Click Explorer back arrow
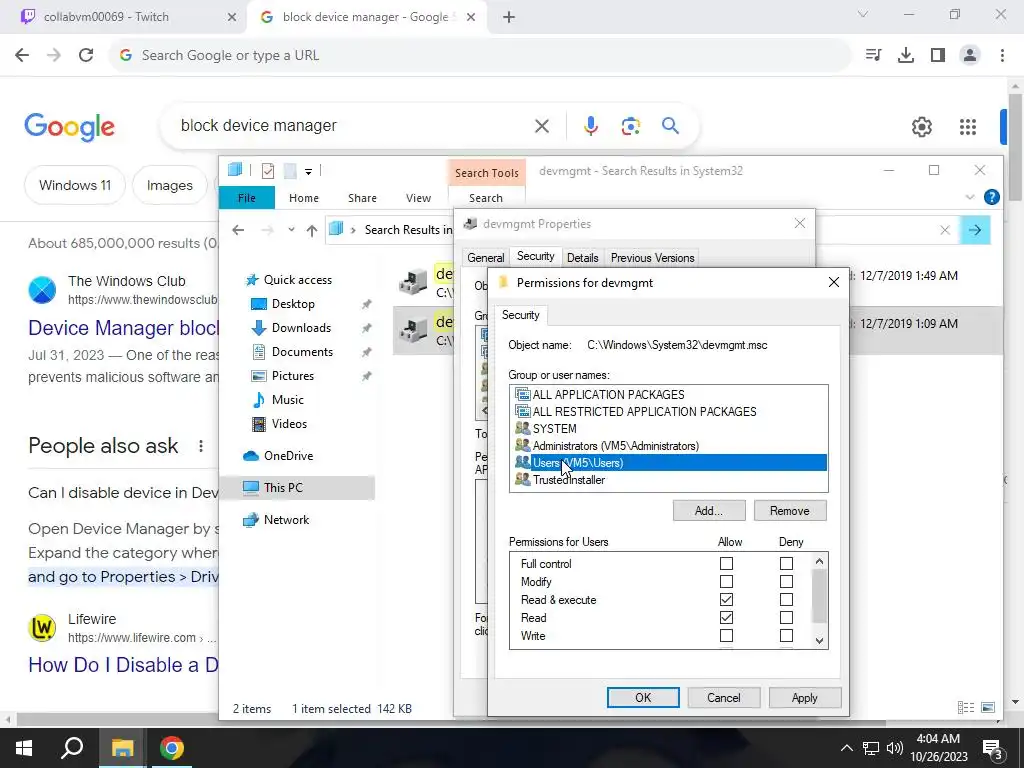The image size is (1024, 768). [238, 230]
